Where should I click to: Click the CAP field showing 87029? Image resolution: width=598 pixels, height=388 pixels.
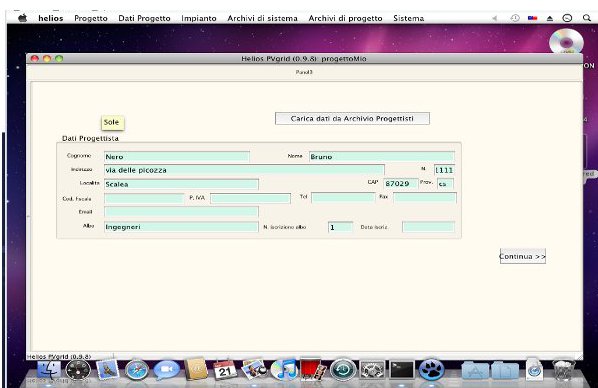401,184
